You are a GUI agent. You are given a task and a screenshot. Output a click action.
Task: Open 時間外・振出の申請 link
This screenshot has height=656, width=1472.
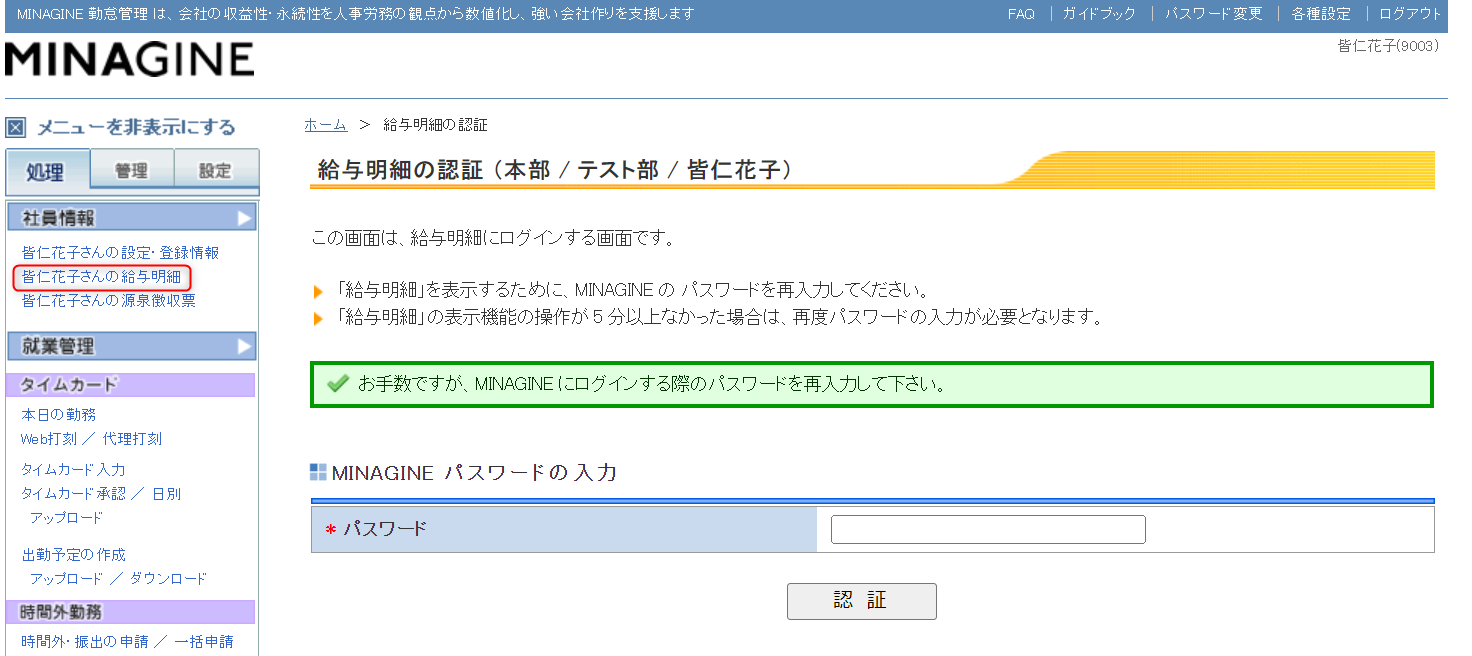click(x=85, y=642)
